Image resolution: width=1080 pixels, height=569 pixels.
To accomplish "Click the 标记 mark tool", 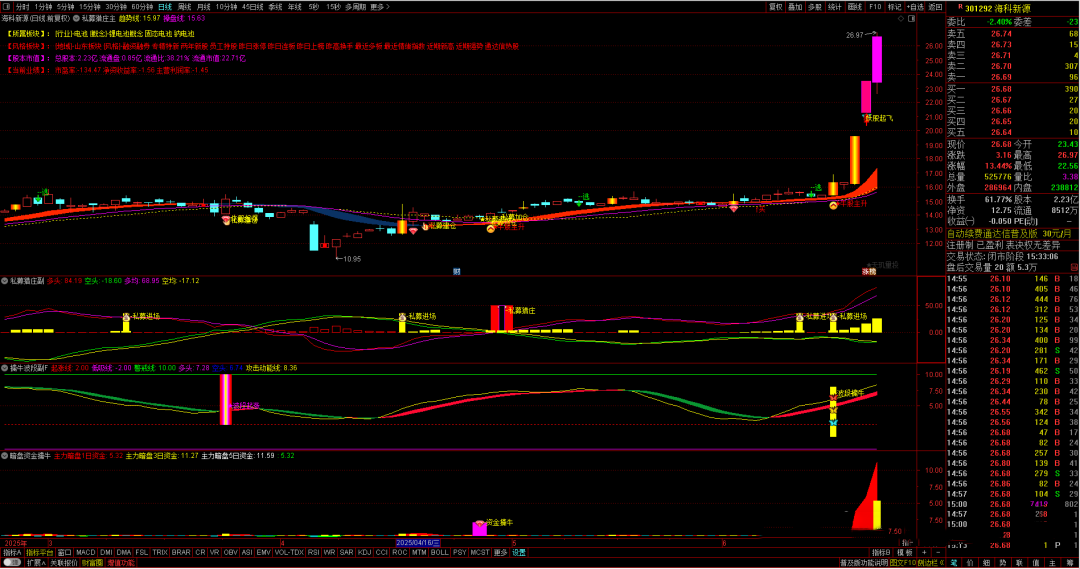I will tap(893, 6).
